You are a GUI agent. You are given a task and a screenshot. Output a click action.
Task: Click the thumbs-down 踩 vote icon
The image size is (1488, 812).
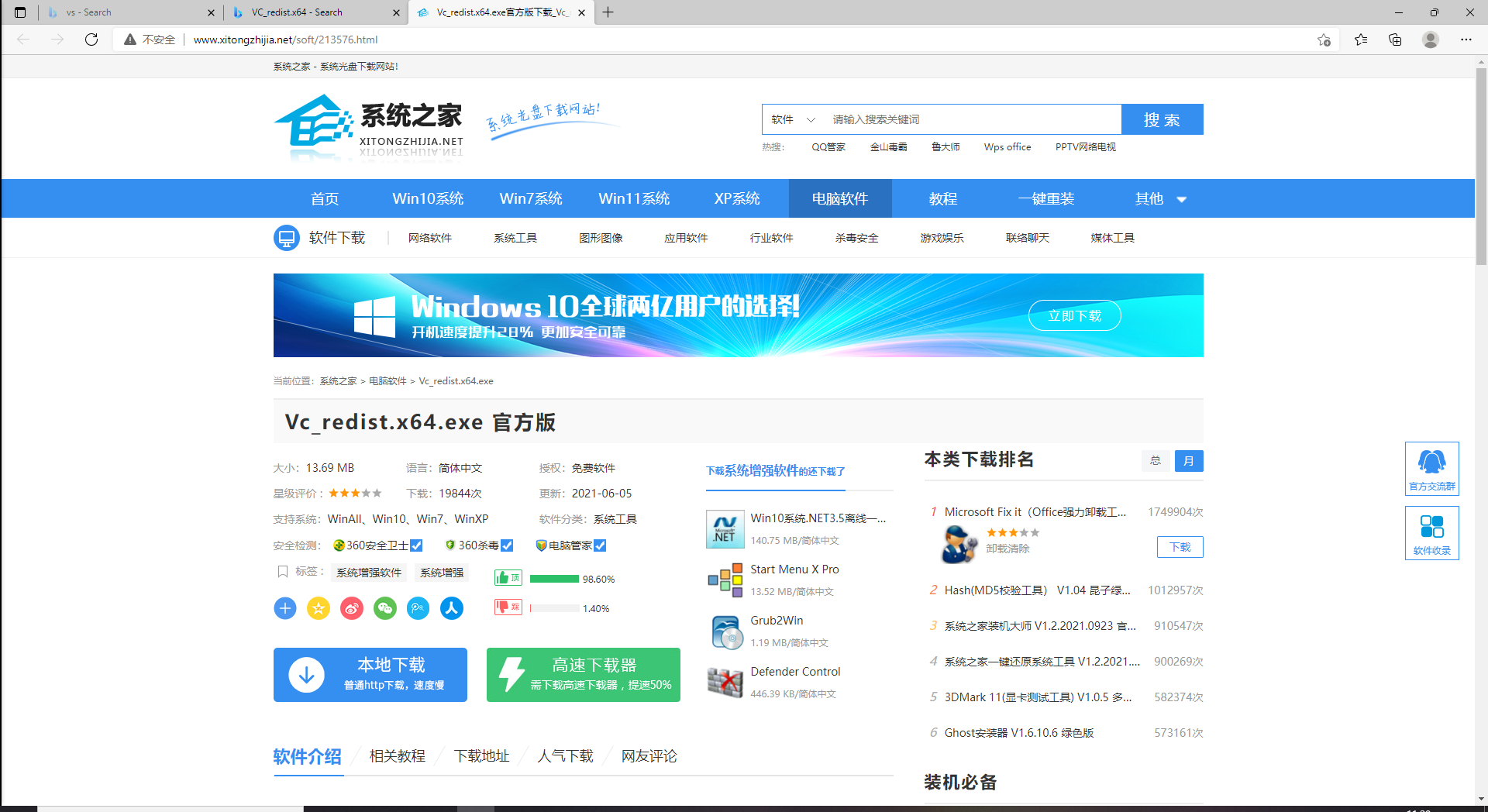(x=508, y=607)
